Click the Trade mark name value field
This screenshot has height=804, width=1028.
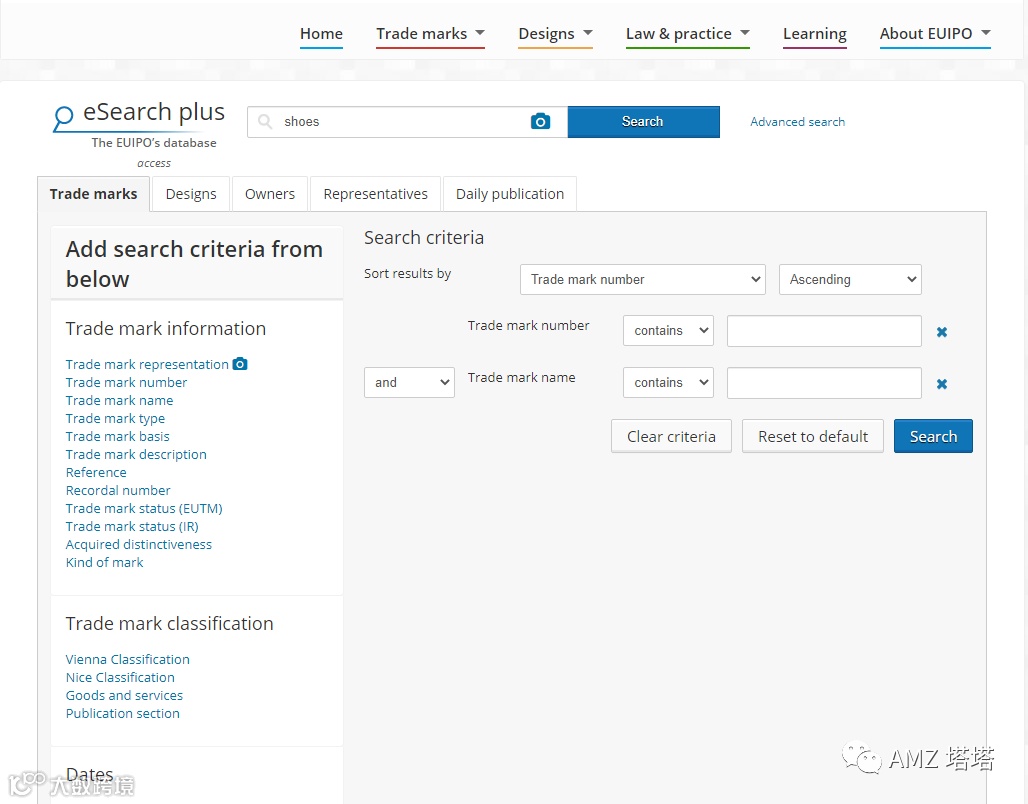[823, 382]
